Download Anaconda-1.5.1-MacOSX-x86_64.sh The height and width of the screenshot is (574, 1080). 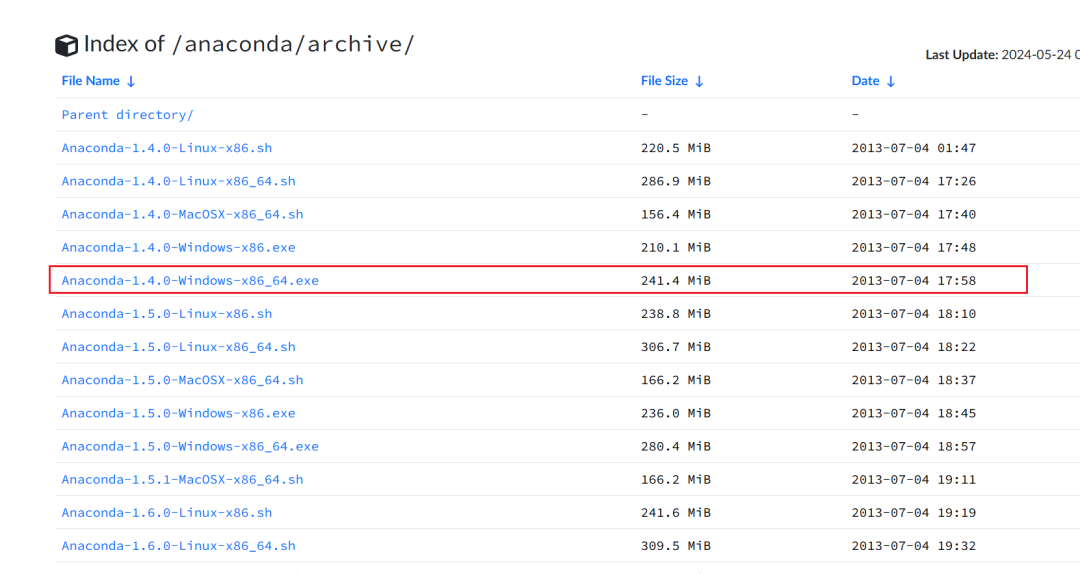pos(183,479)
